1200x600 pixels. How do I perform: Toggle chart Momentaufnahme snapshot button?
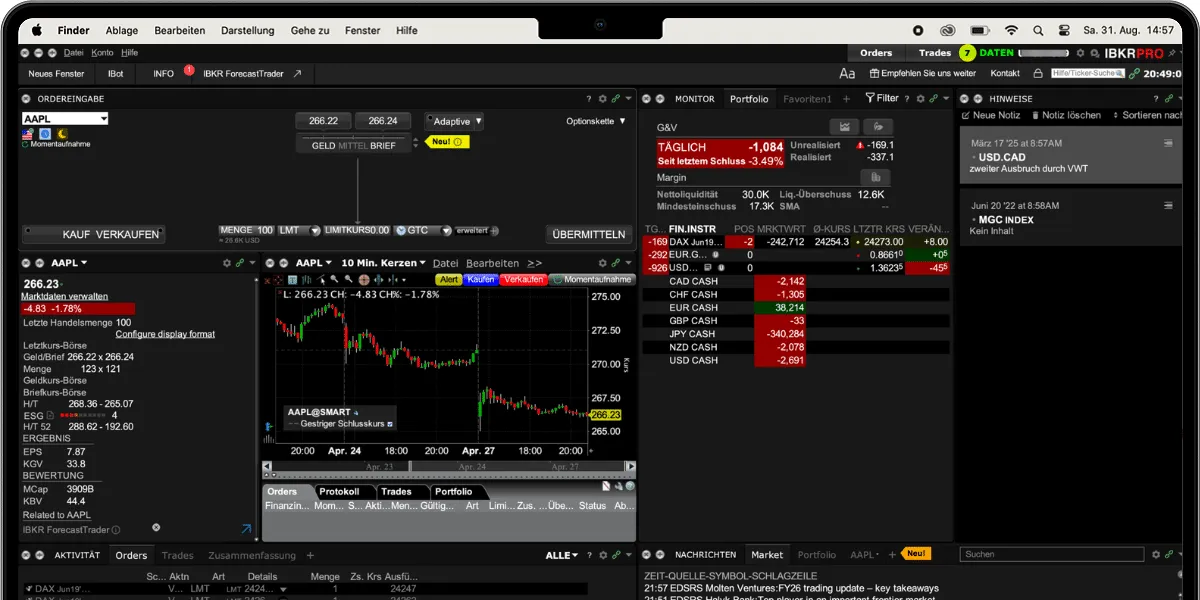[x=593, y=280]
